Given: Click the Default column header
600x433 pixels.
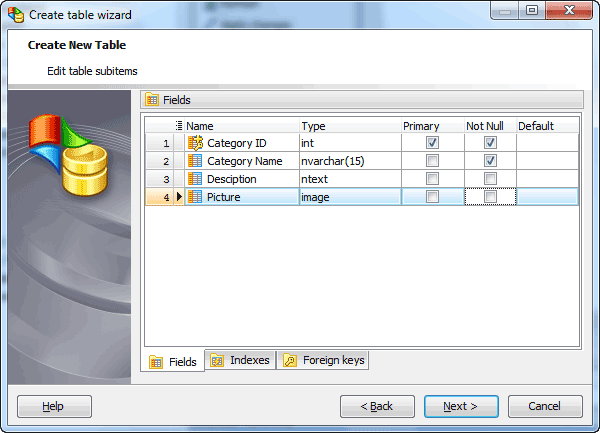Looking at the screenshot, I should pyautogui.click(x=547, y=126).
